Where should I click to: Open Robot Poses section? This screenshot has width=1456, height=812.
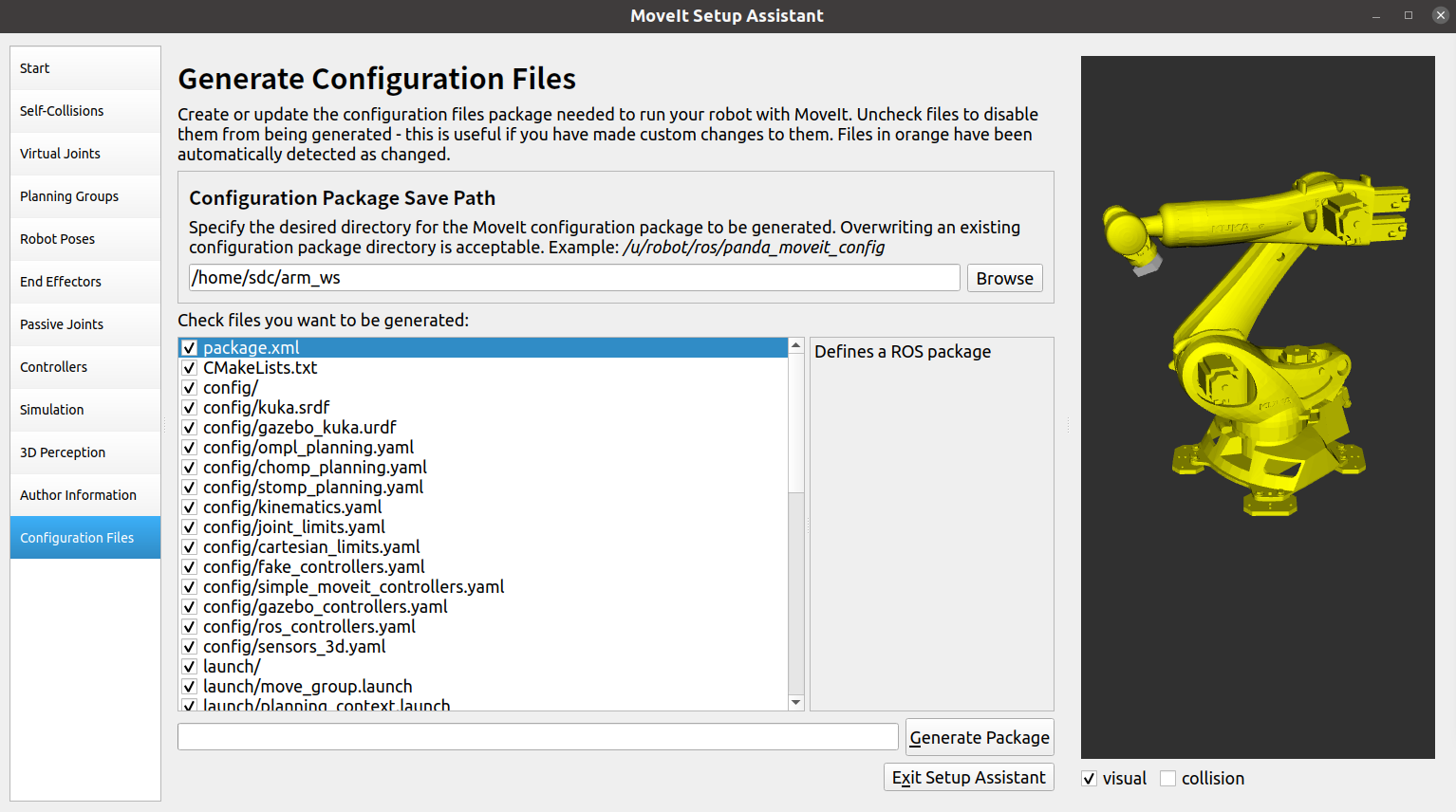pos(85,239)
